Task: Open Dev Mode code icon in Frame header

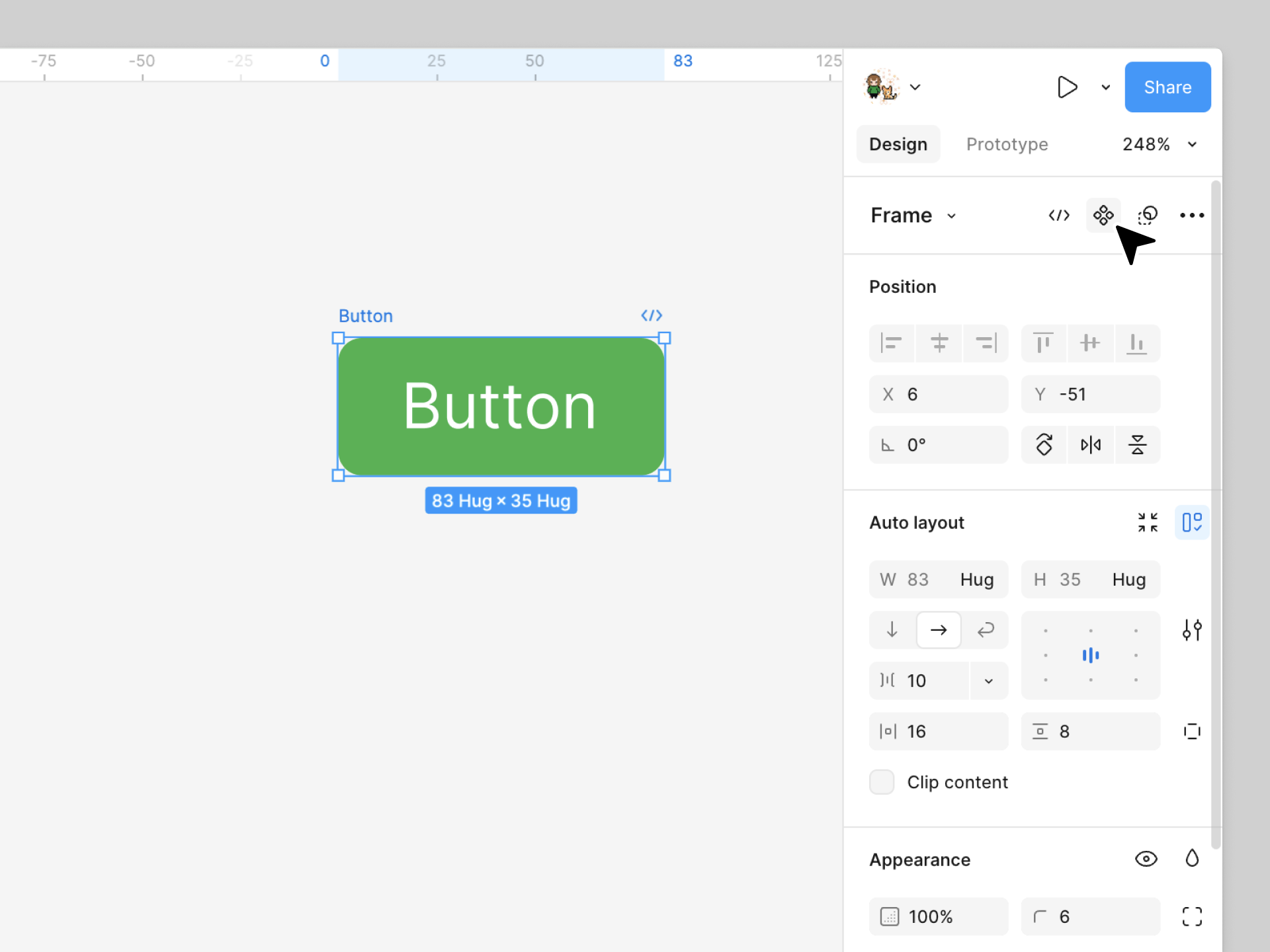Action: [x=1059, y=216]
